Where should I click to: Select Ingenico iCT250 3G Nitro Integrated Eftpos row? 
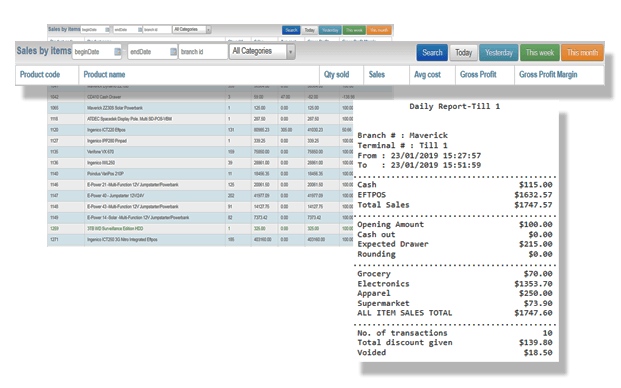[200, 240]
